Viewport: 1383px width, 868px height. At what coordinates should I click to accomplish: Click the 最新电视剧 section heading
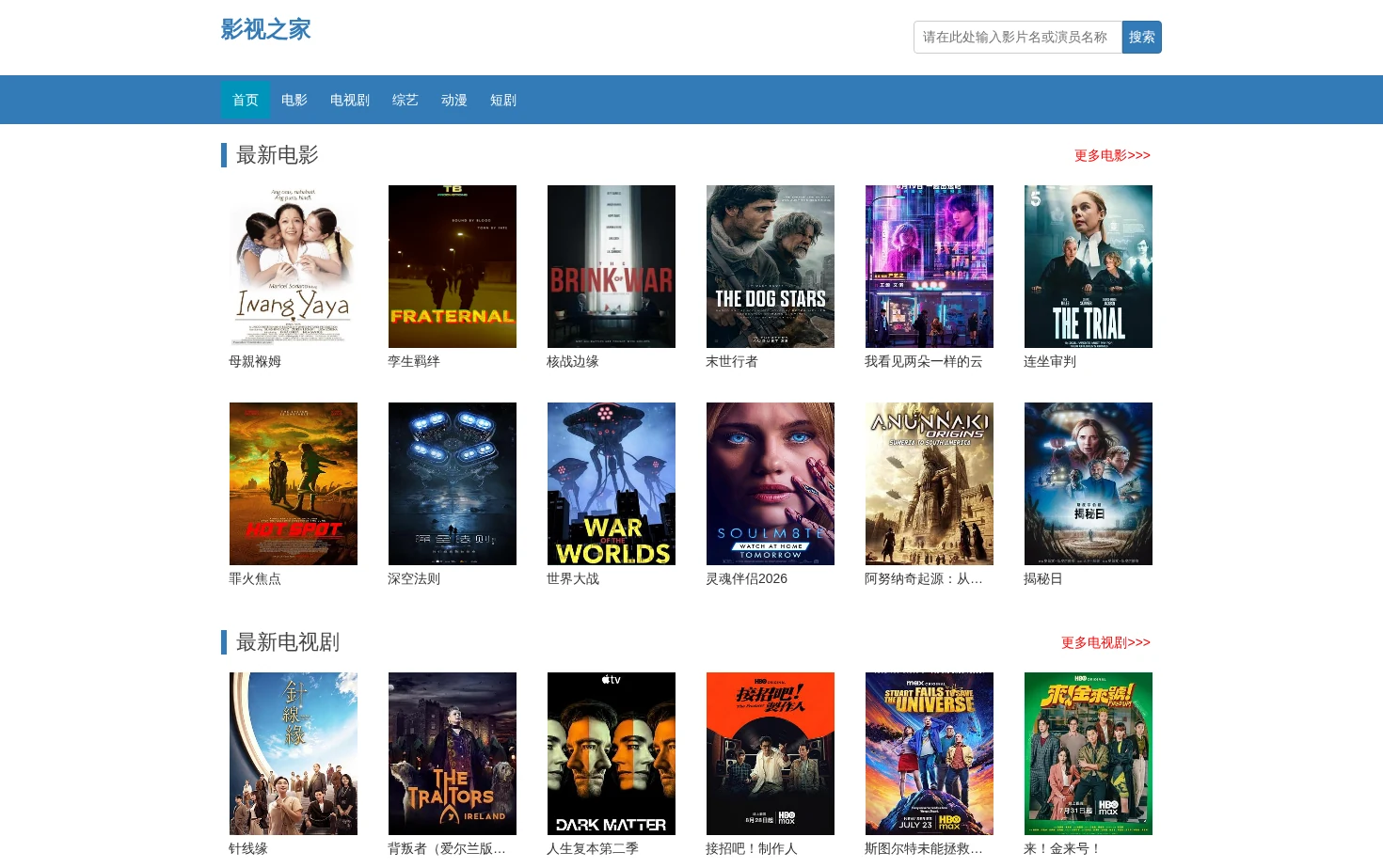click(x=288, y=642)
